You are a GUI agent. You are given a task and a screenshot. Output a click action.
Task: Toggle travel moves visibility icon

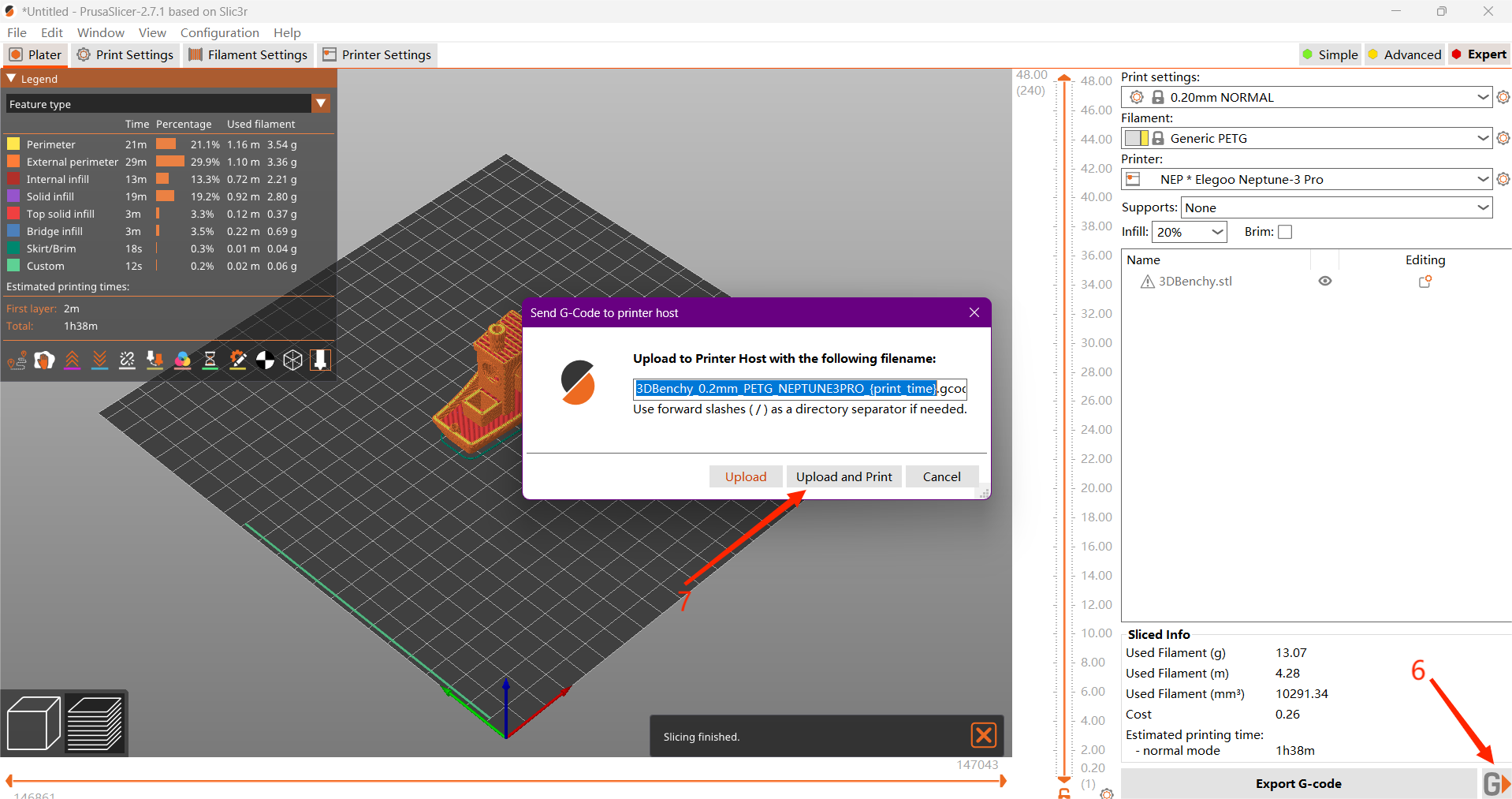(17, 360)
